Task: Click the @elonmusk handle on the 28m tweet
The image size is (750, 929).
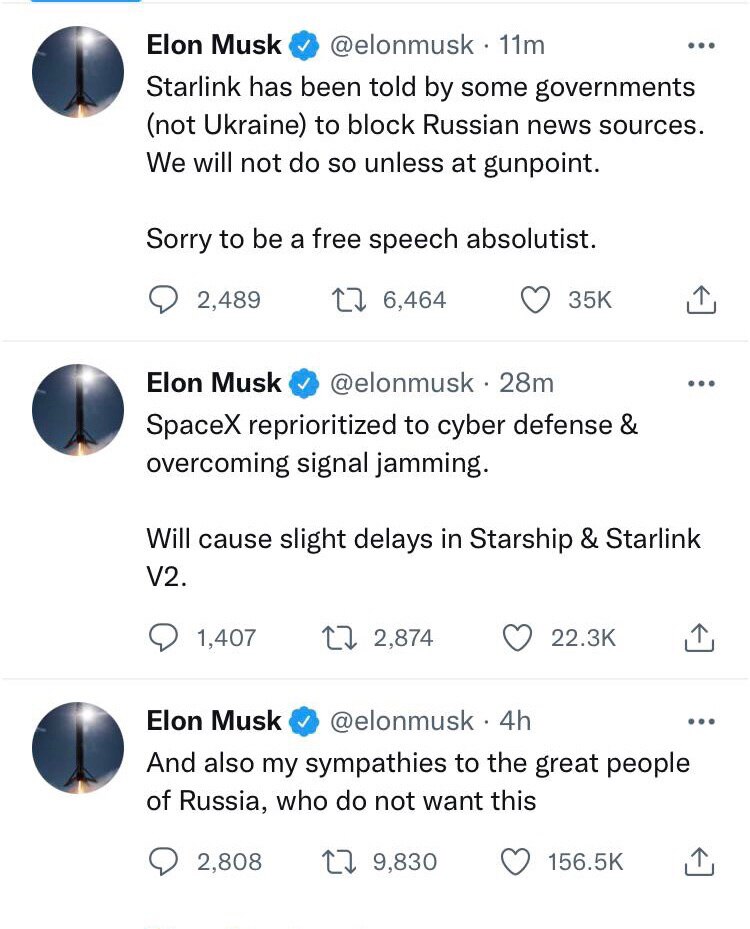Action: click(x=402, y=383)
